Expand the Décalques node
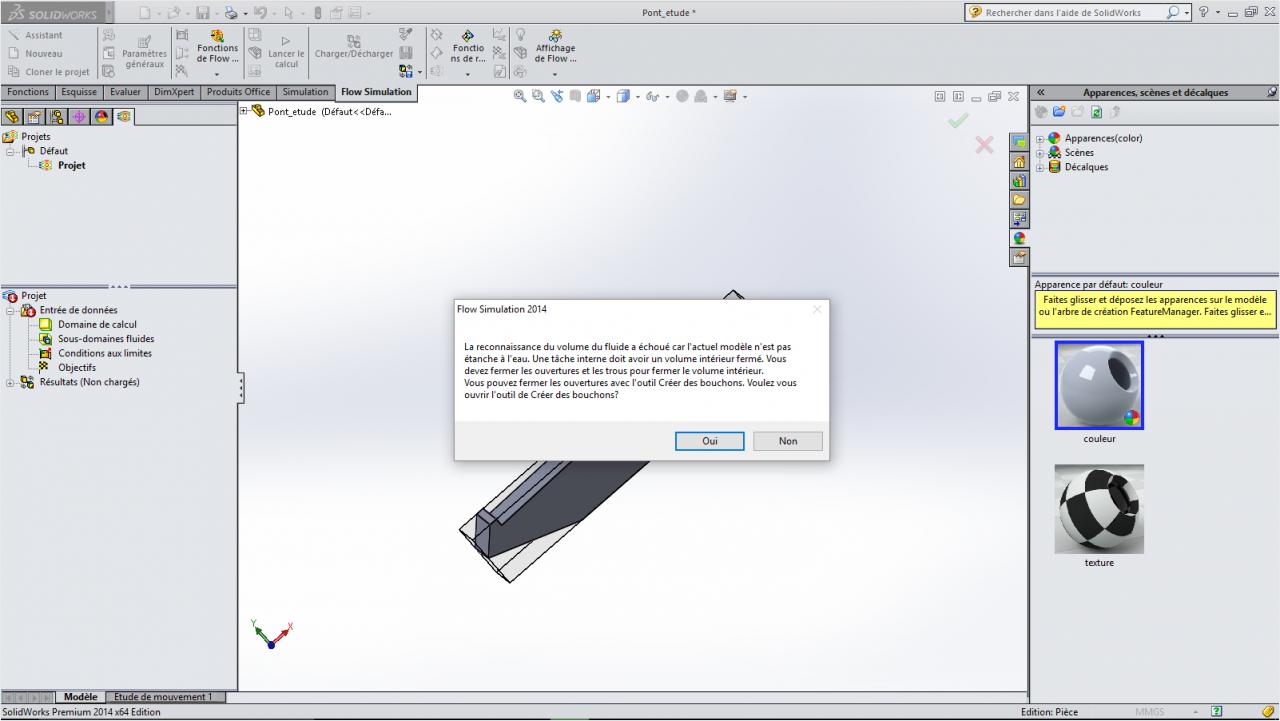This screenshot has height=721, width=1280. 1040,167
